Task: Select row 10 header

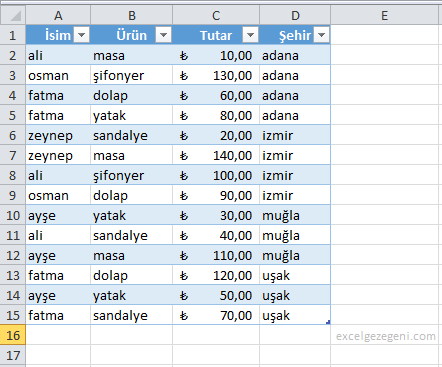Action: [13, 215]
